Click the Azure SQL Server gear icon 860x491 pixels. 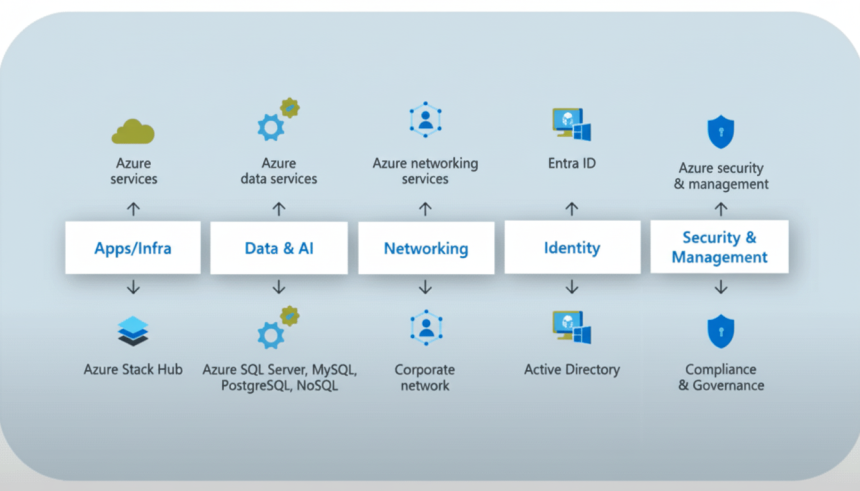(277, 329)
